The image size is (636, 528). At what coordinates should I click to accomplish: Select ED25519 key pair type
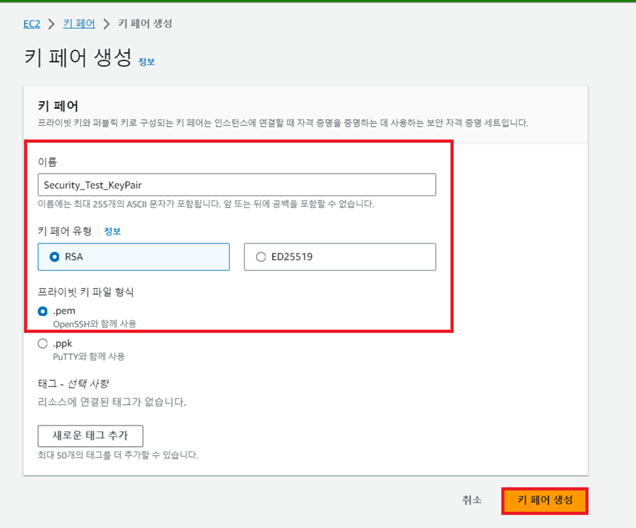[x=340, y=257]
